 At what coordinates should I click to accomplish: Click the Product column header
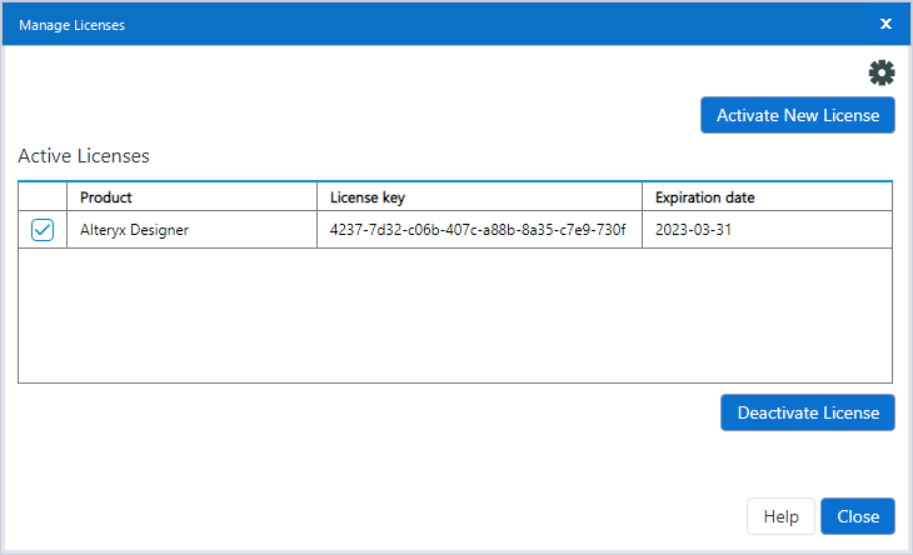click(106, 197)
